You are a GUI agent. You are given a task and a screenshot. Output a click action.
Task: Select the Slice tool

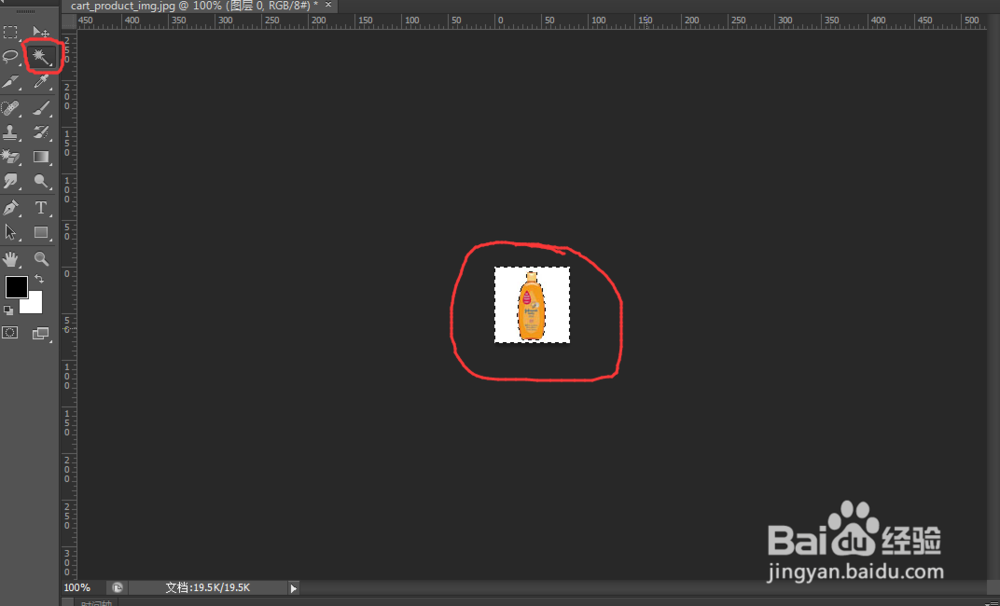11,82
